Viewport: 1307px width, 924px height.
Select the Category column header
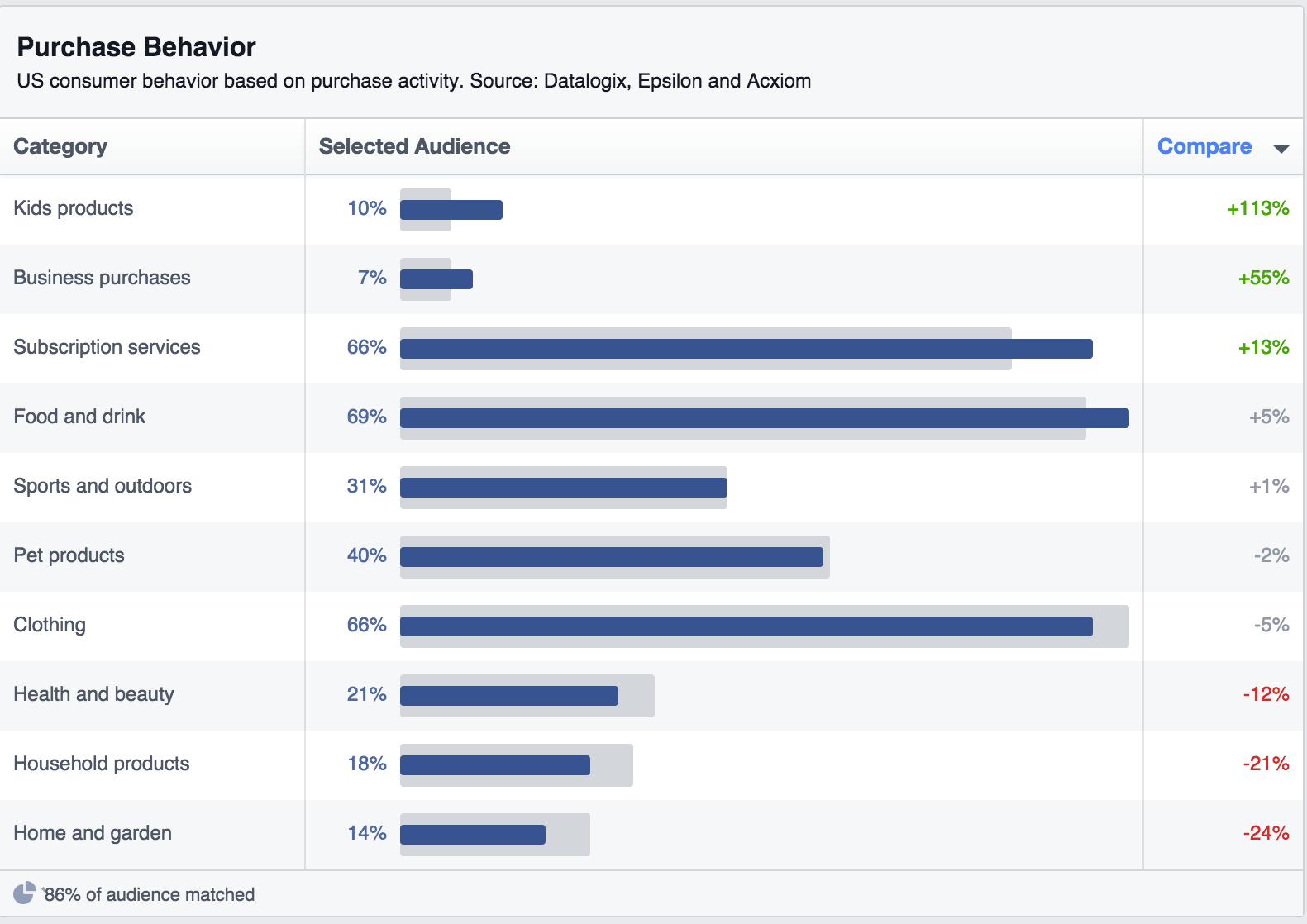59,145
